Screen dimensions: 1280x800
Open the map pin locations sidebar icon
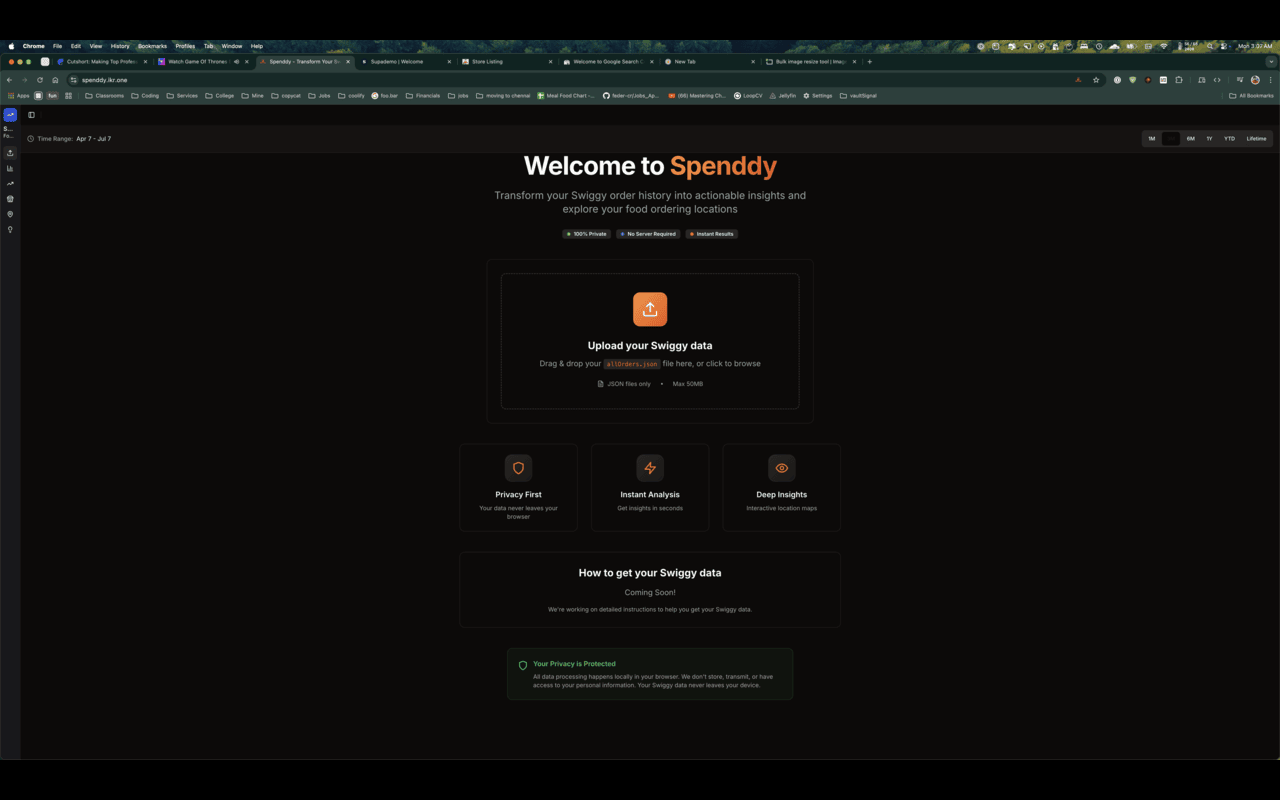[10, 214]
